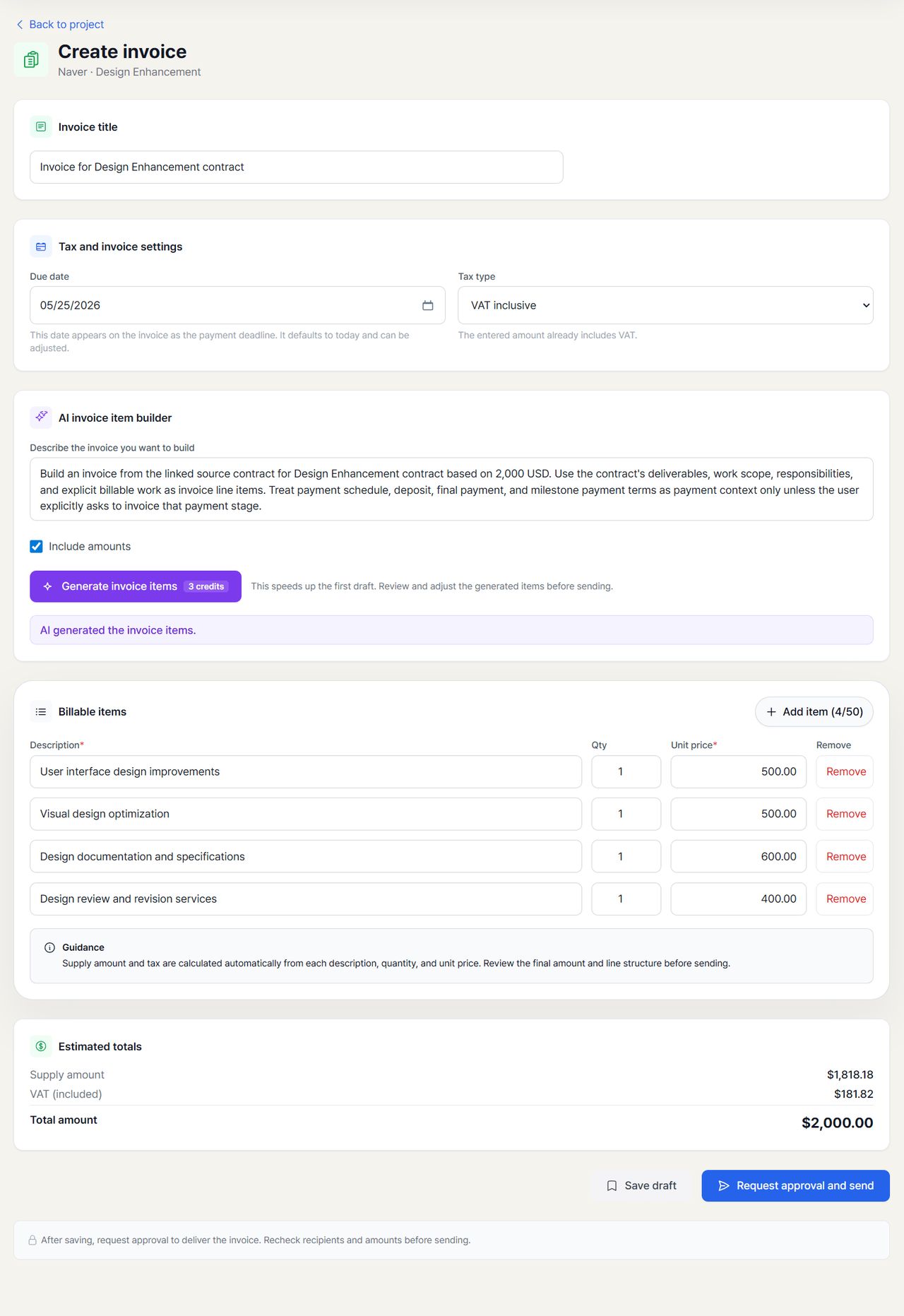The width and height of the screenshot is (904, 1316).
Task: Edit description Design documentation and specifications
Action: pos(306,856)
